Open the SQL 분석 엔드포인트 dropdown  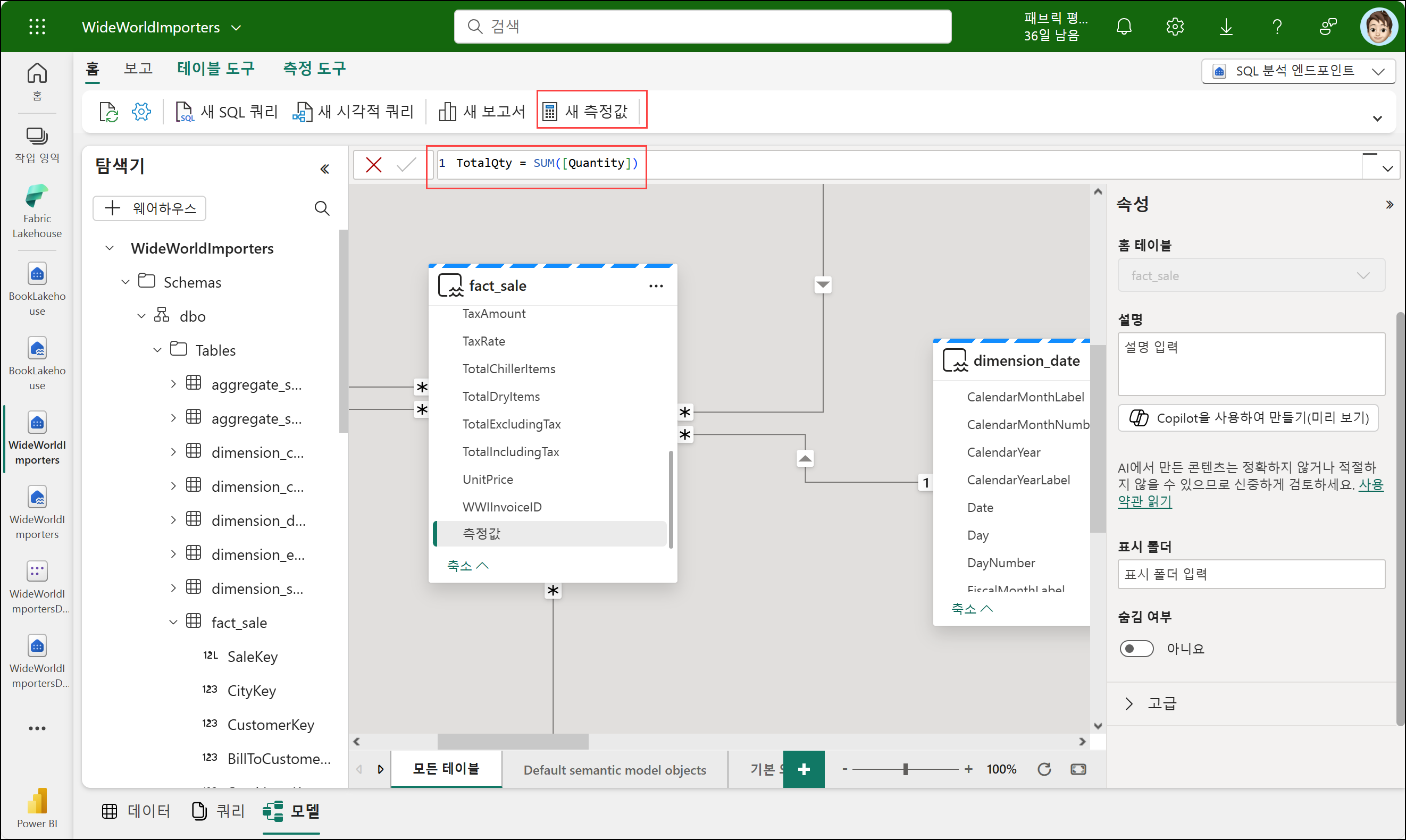1298,71
